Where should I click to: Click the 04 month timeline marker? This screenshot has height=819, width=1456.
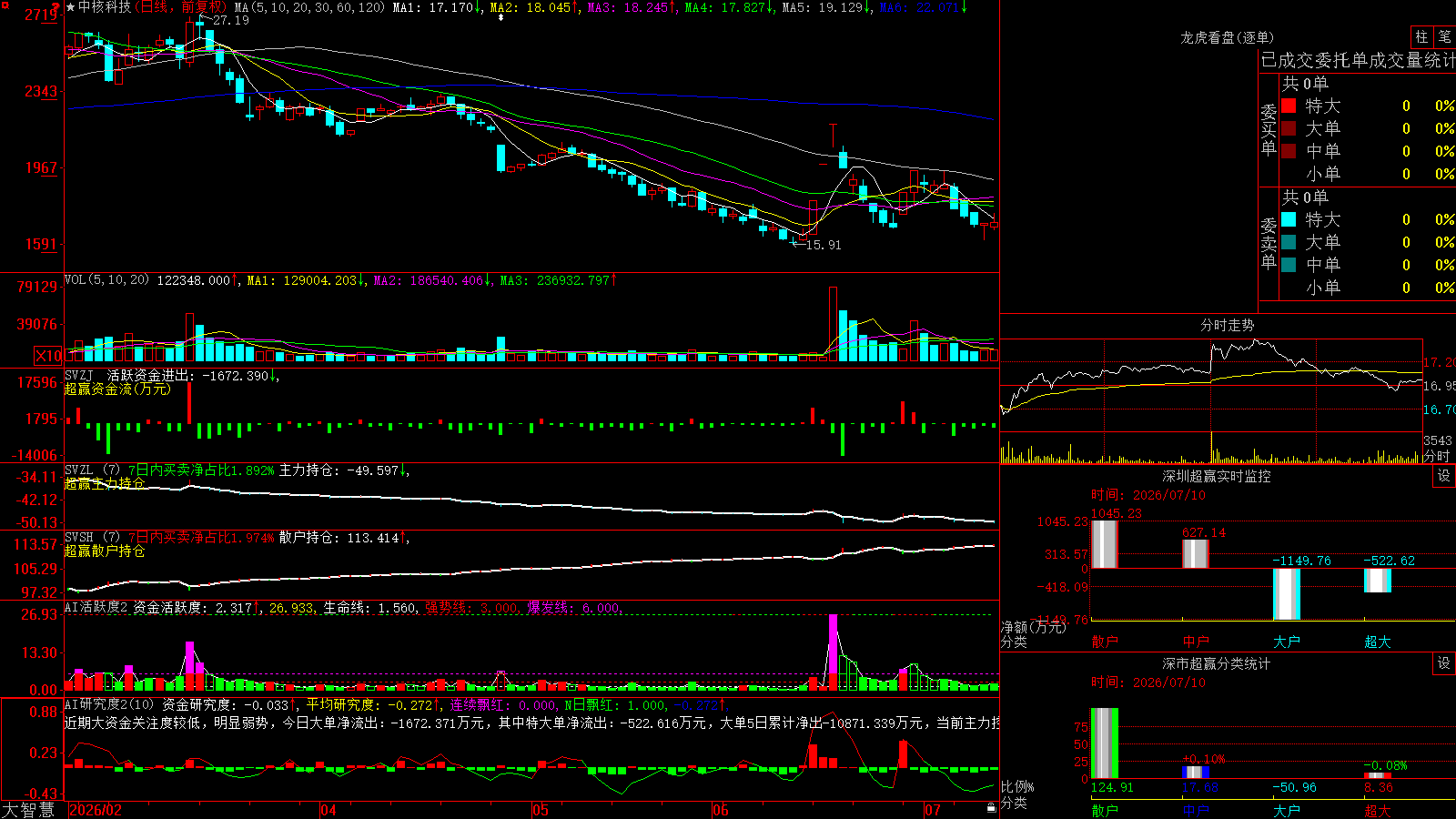coord(329,810)
